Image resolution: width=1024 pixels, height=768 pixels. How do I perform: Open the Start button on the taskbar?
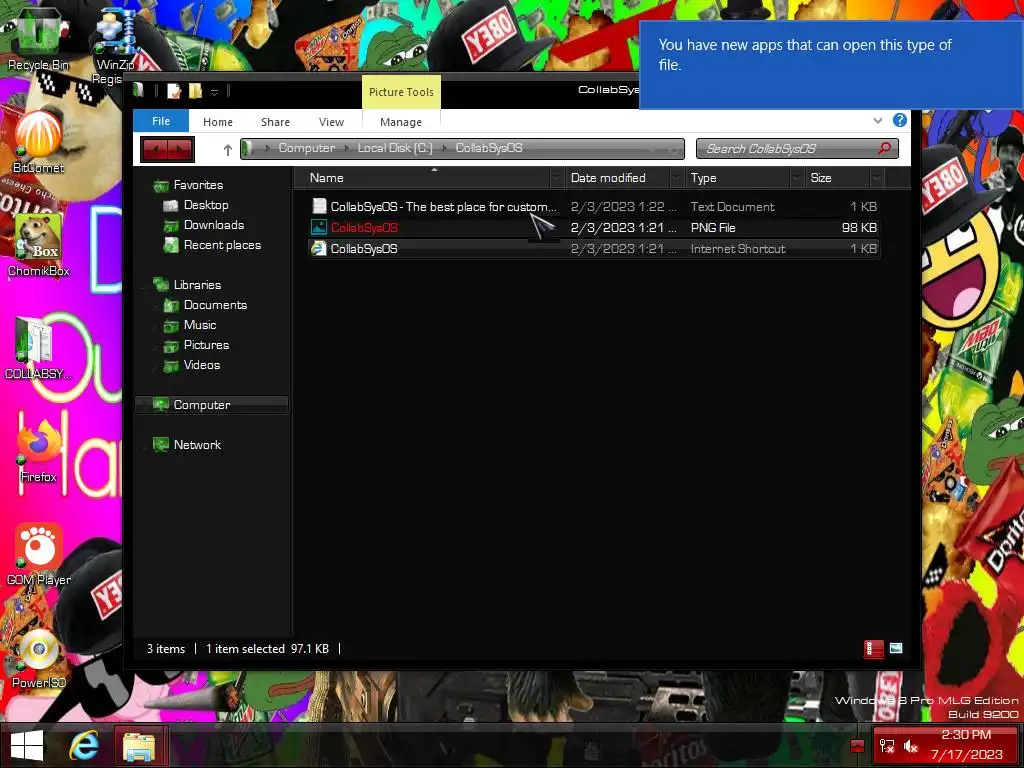tap(27, 745)
